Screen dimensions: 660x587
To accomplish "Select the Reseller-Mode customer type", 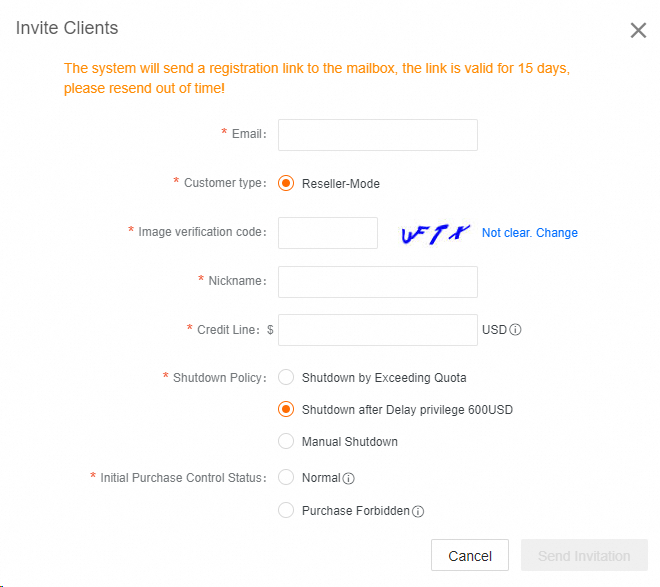I will 286,183.
